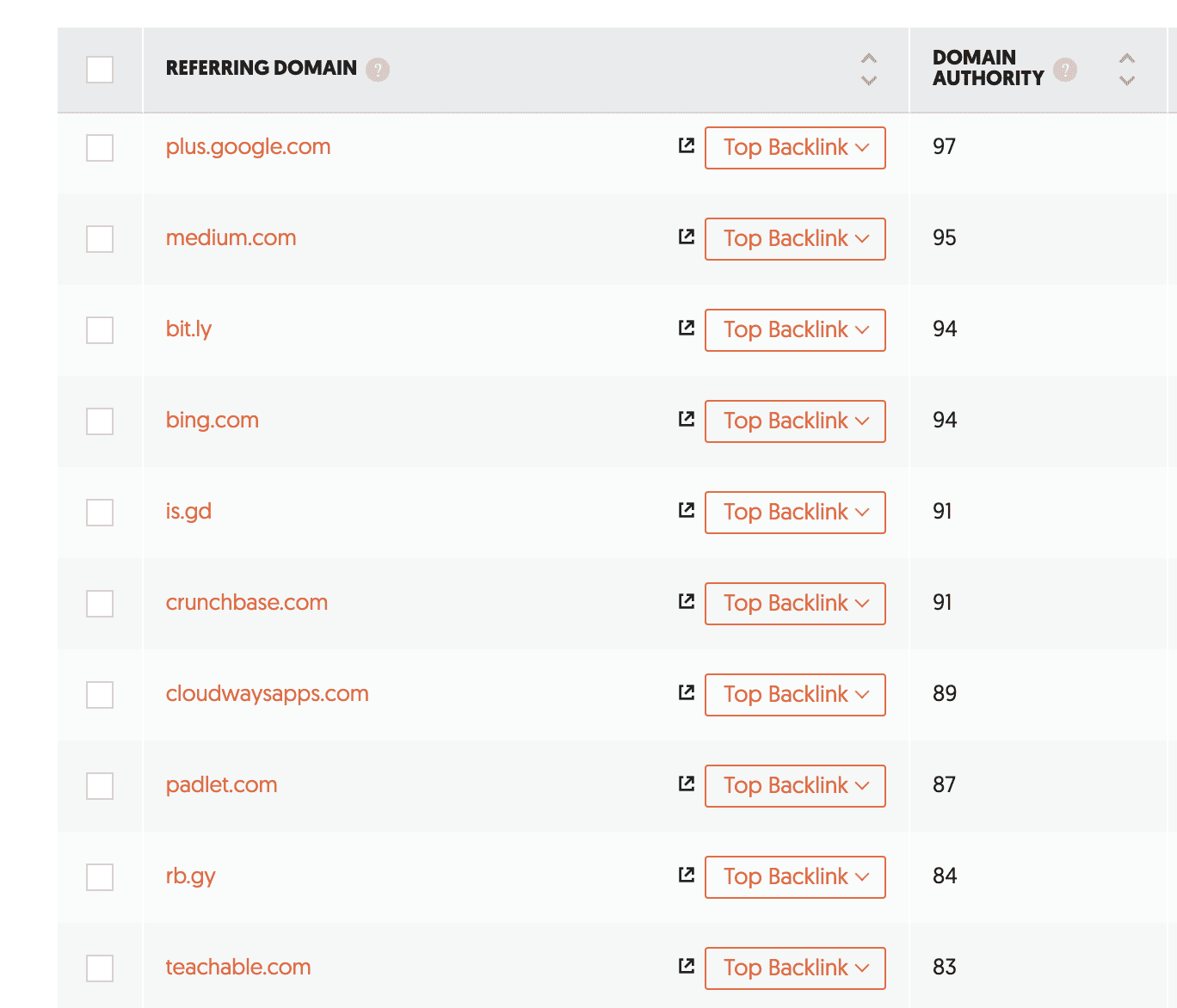This screenshot has height=1008, width=1177.
Task: Open plus.google.com in a new tab via external link icon
Action: [686, 146]
